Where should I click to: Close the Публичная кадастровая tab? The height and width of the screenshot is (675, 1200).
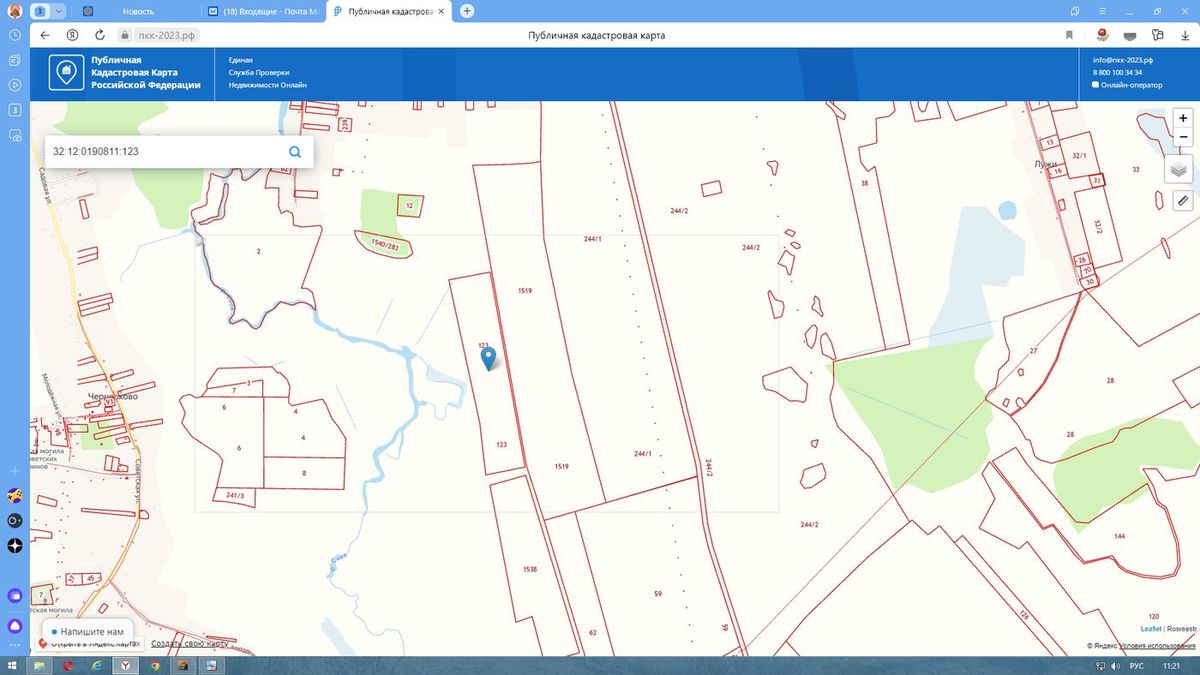(x=443, y=11)
